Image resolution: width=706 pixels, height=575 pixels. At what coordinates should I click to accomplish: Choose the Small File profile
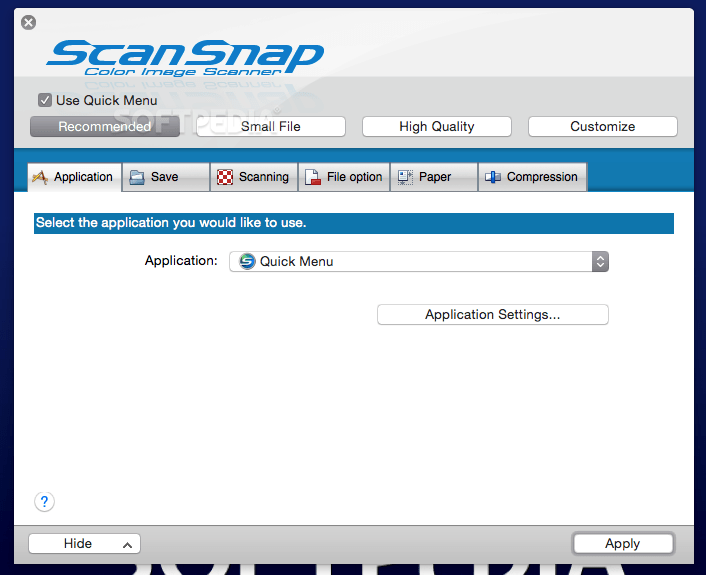click(271, 127)
